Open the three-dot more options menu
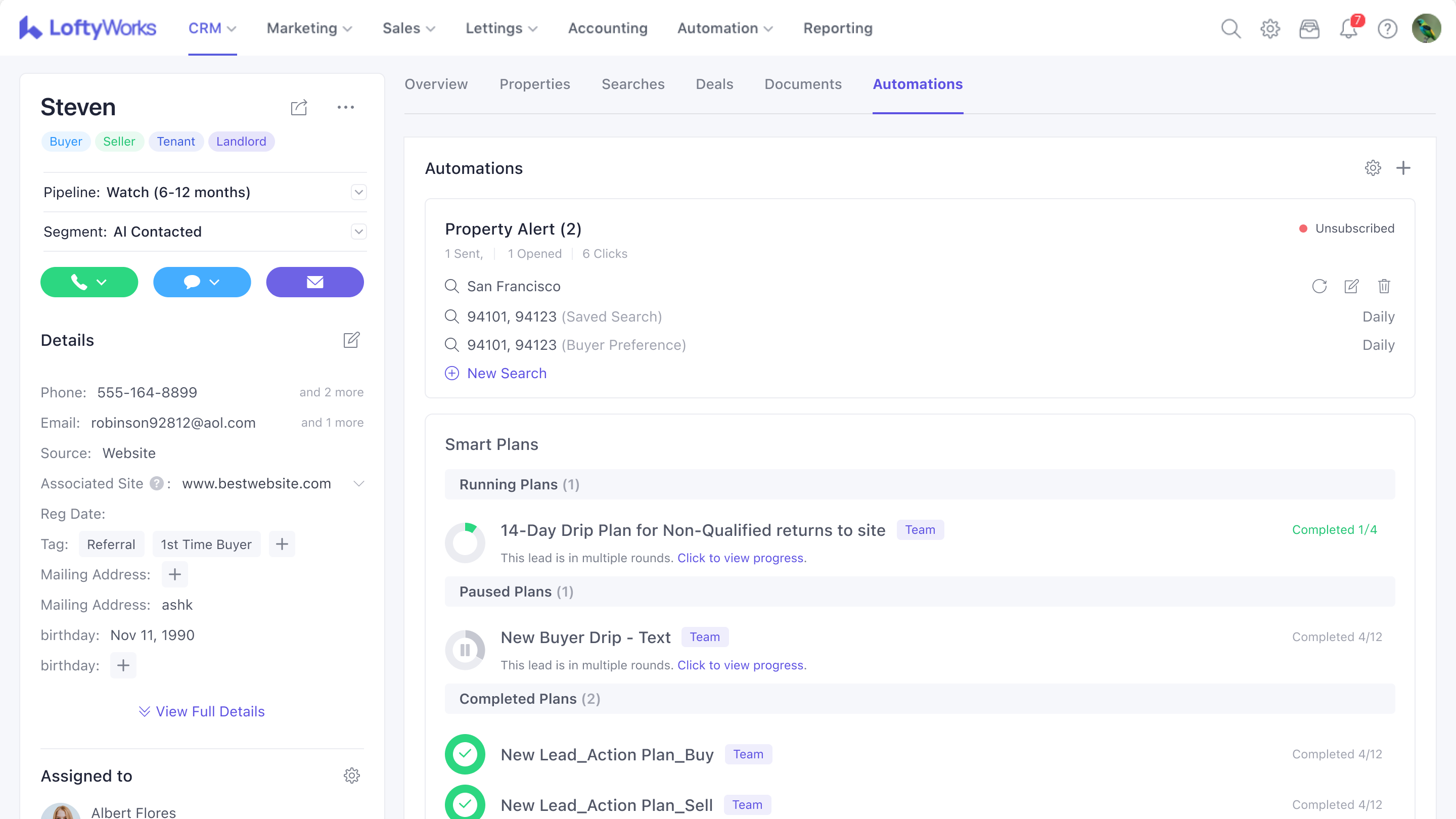Screen dimensions: 1456x819 345,107
